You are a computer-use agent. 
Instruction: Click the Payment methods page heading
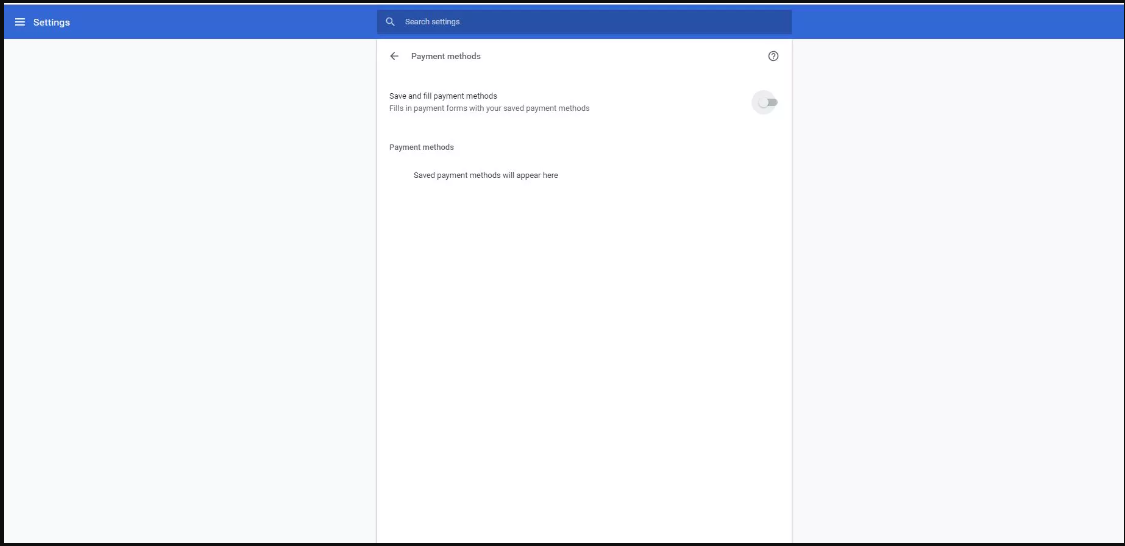(446, 56)
